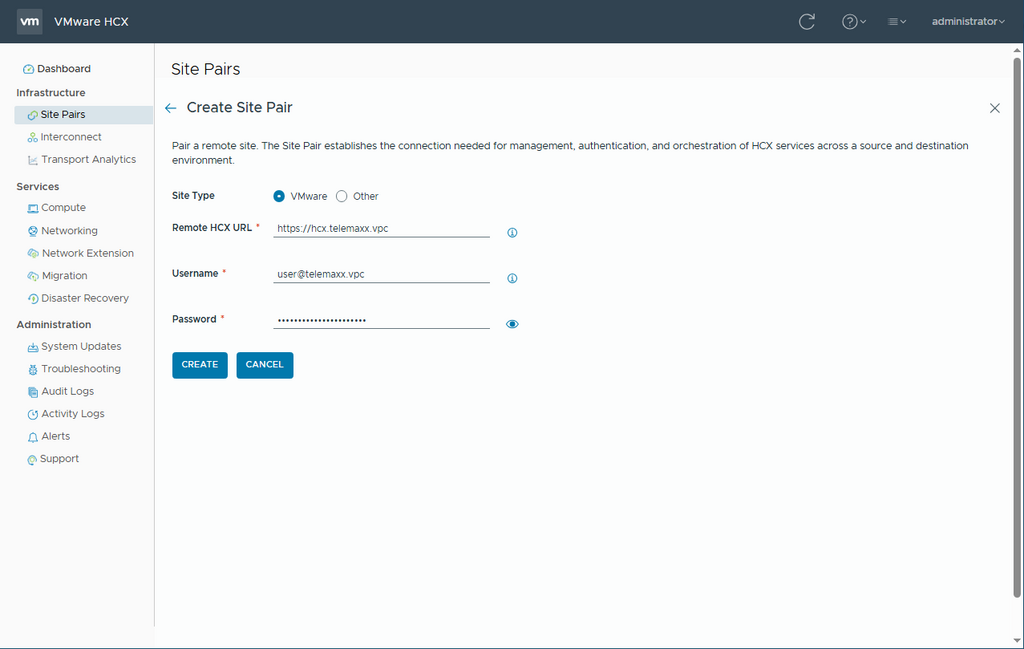
Task: Expand the administrator user dropdown
Action: click(x=967, y=21)
